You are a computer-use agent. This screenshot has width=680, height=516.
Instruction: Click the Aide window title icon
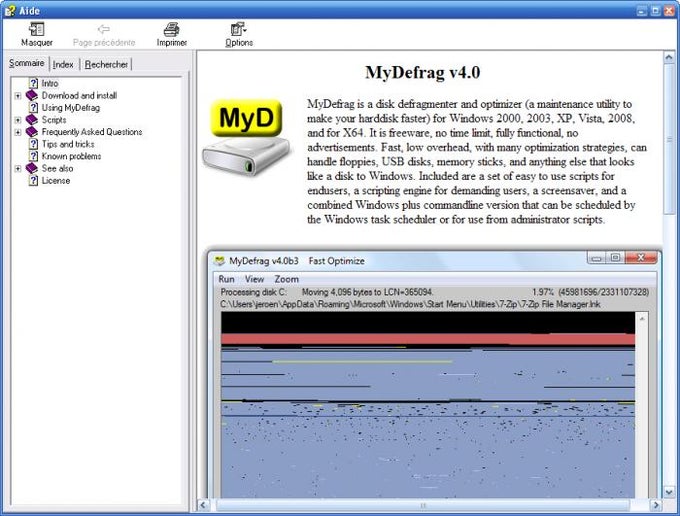(10, 10)
